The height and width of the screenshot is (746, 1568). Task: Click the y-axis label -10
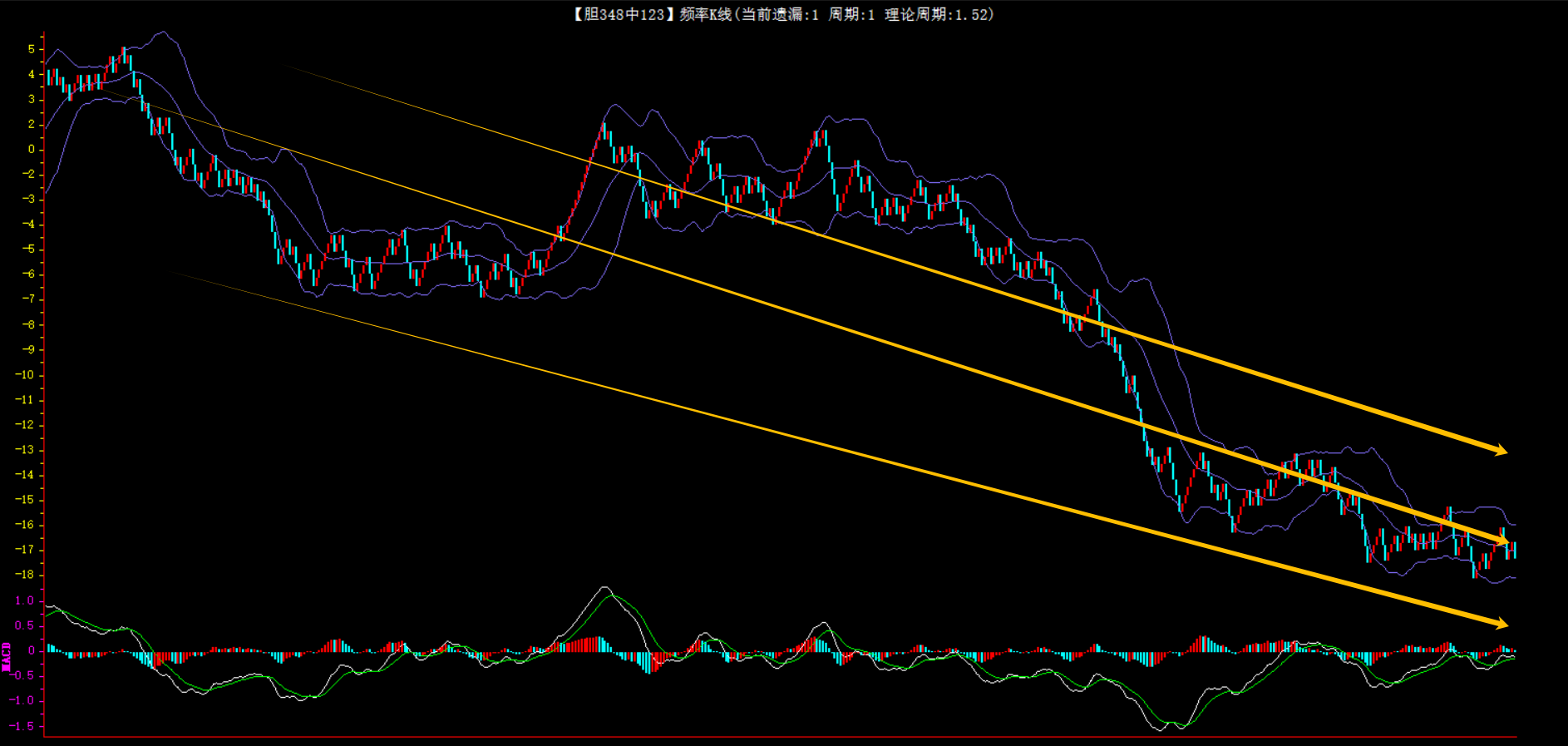(x=25, y=374)
